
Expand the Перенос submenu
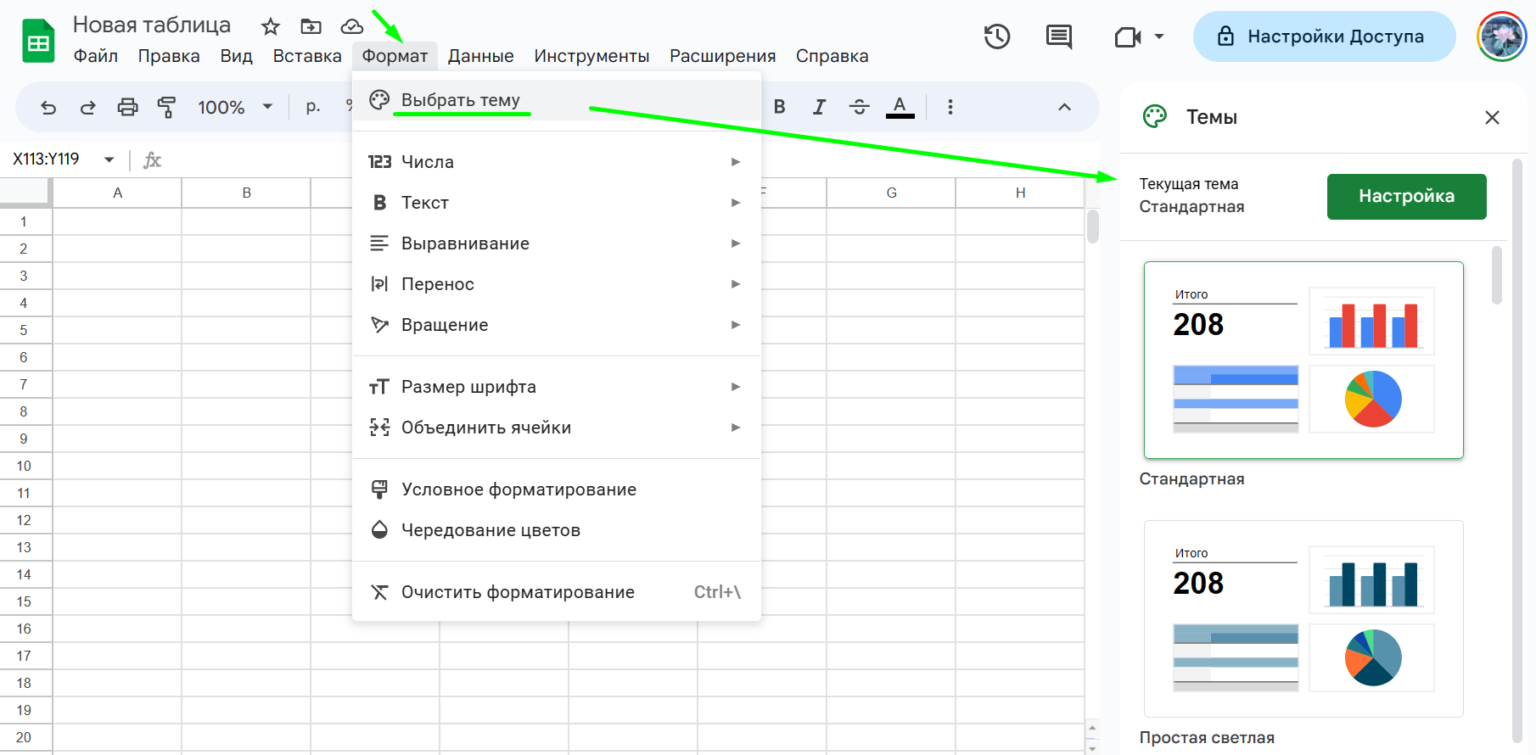point(556,285)
